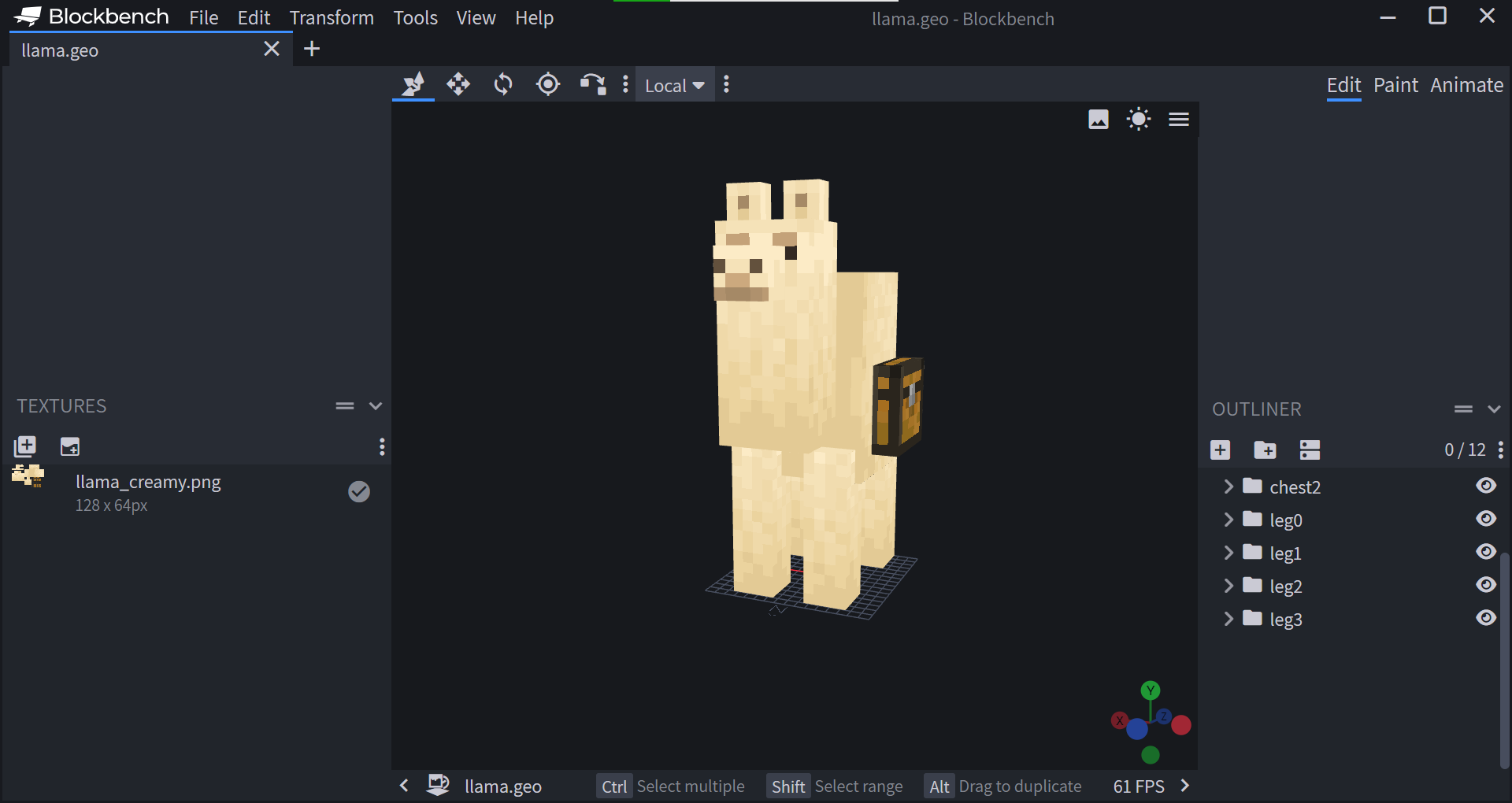Click the Outliner vertical scrollbar
The image size is (1512, 803).
click(x=1505, y=660)
